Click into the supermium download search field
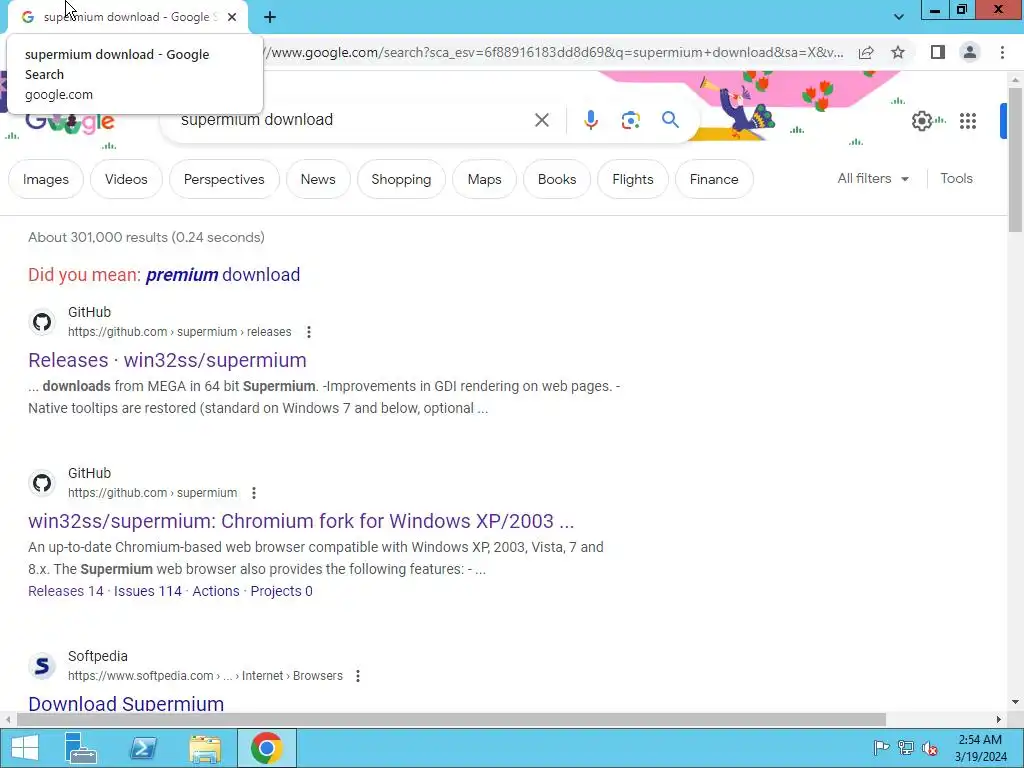The image size is (1024, 768). pyautogui.click(x=353, y=120)
